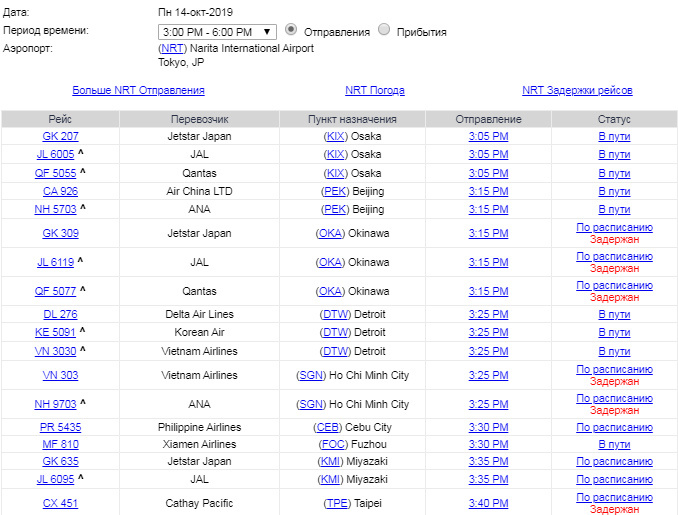Image resolution: width=678 pixels, height=515 pixels.
Task: Open flight CA 926 link
Action: coord(61,192)
